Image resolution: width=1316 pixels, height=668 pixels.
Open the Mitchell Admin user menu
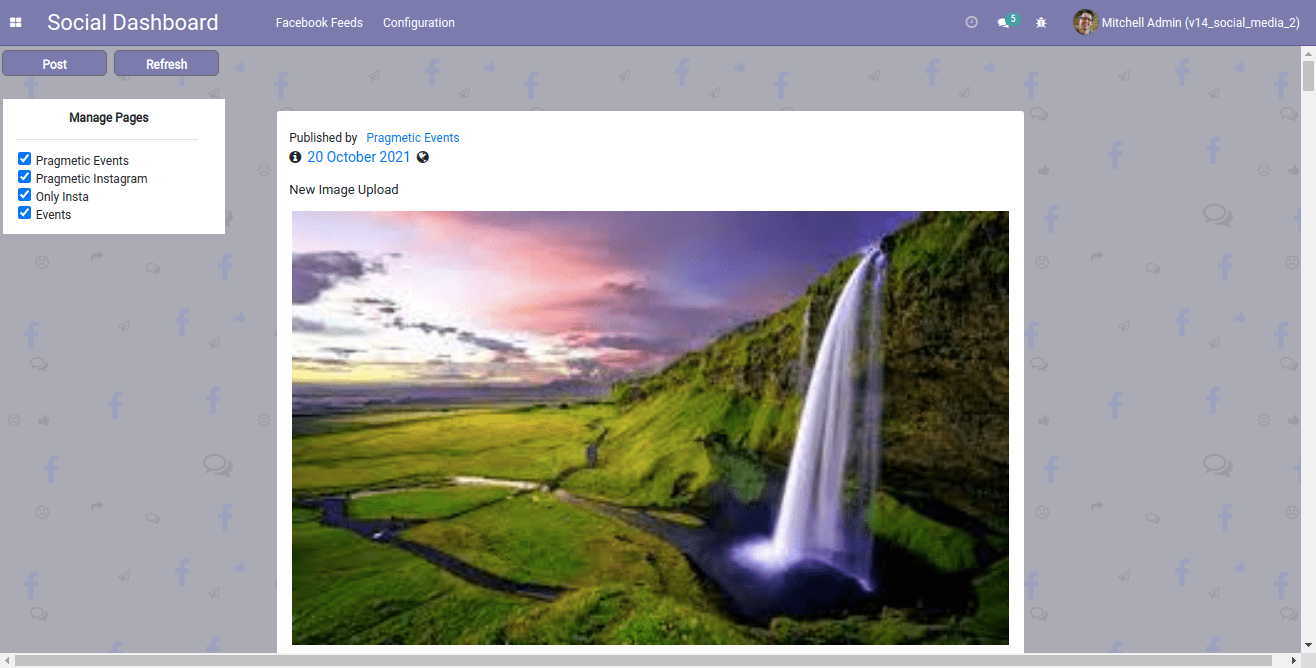[x=1186, y=22]
